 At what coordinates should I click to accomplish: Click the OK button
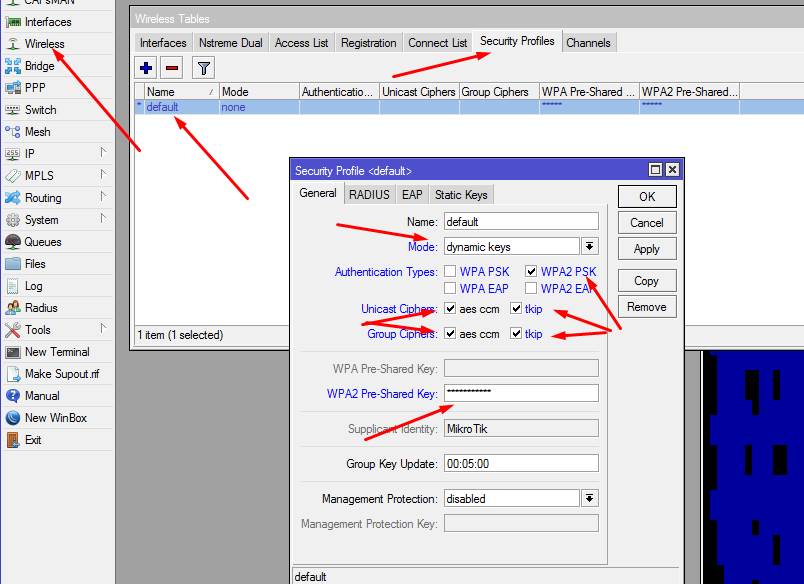coord(647,197)
